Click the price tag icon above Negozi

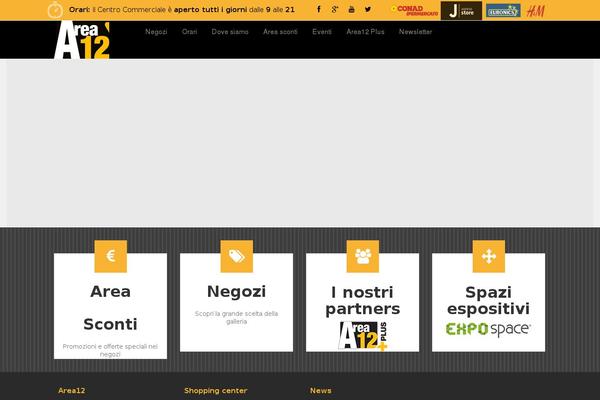(x=236, y=256)
